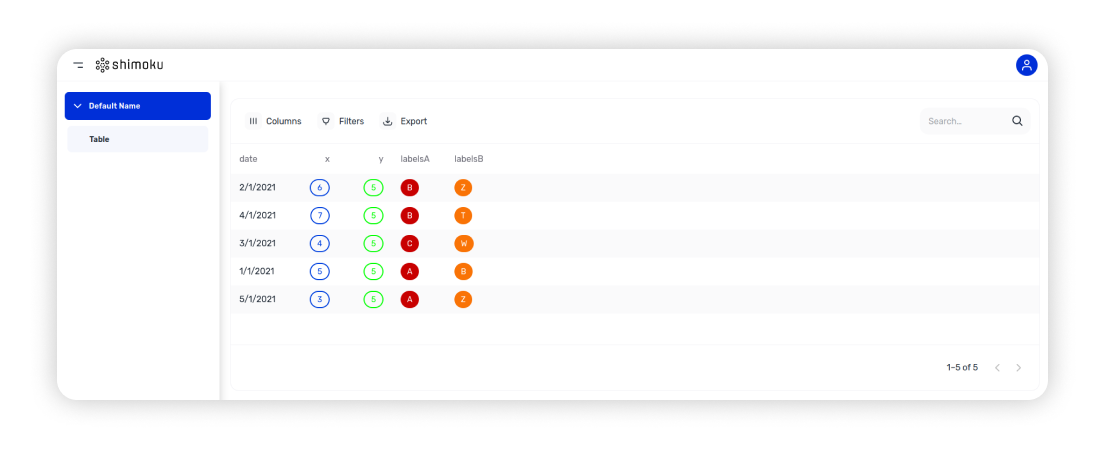Click the search magnifier icon
This screenshot has height=450, width=1105.
coord(1017,121)
